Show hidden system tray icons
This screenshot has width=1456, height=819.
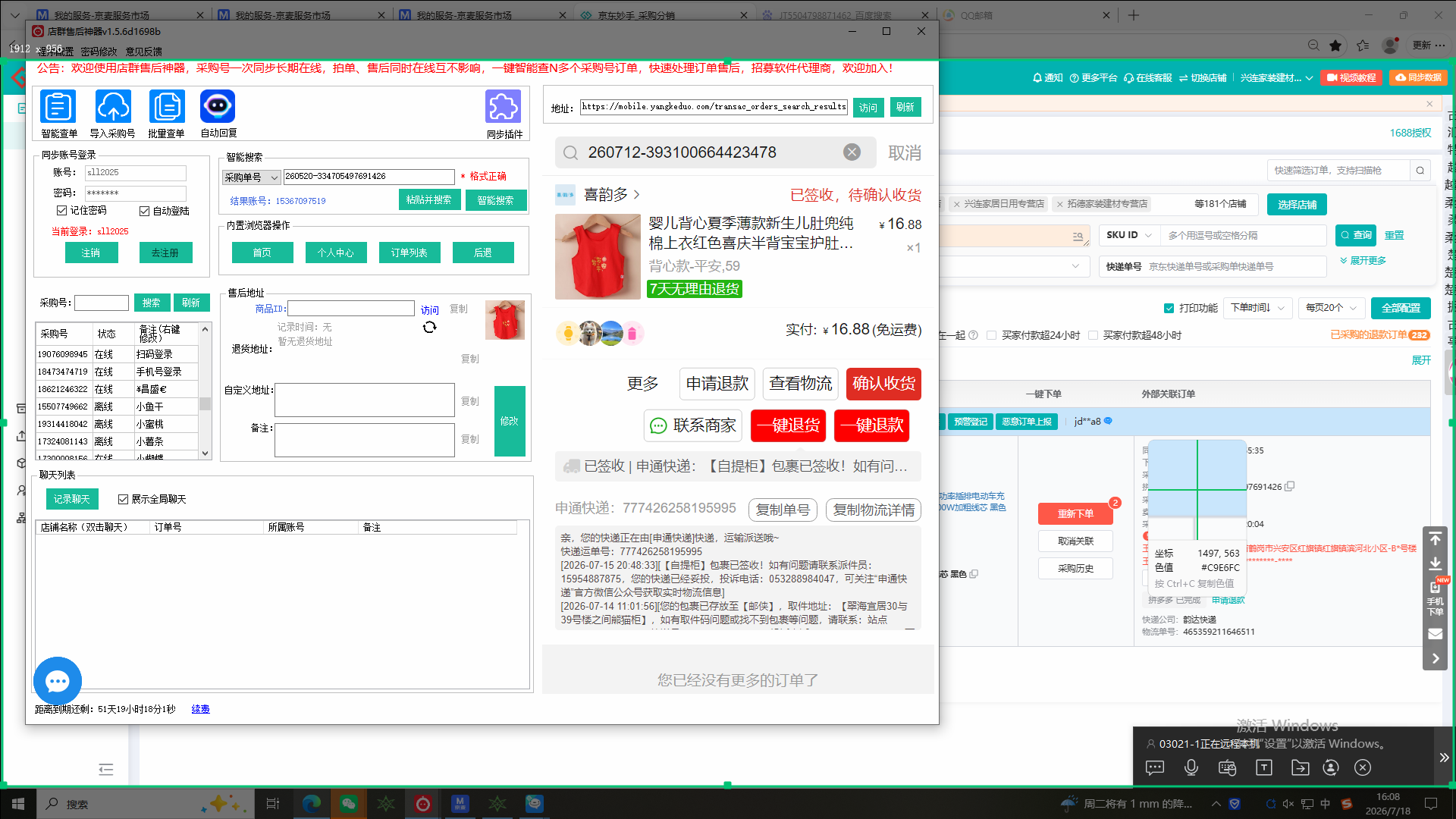(1216, 804)
